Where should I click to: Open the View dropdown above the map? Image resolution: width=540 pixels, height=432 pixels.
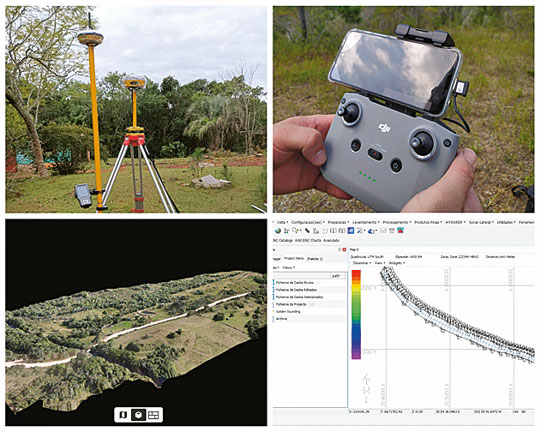pyautogui.click(x=380, y=263)
